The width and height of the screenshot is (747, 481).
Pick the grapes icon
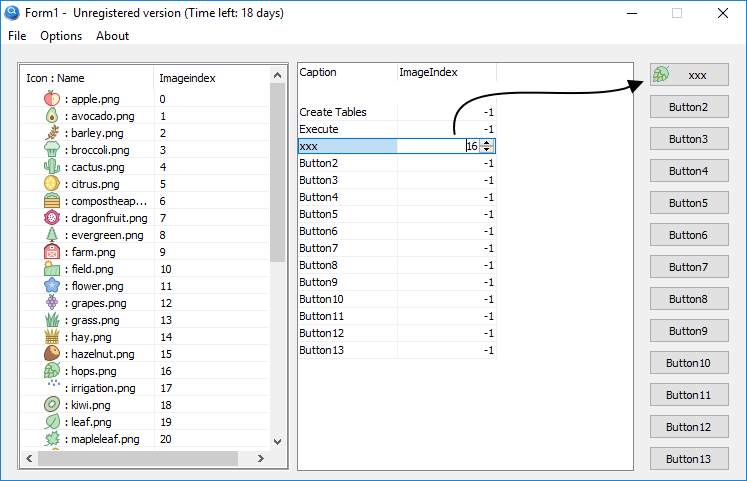tap(52, 303)
